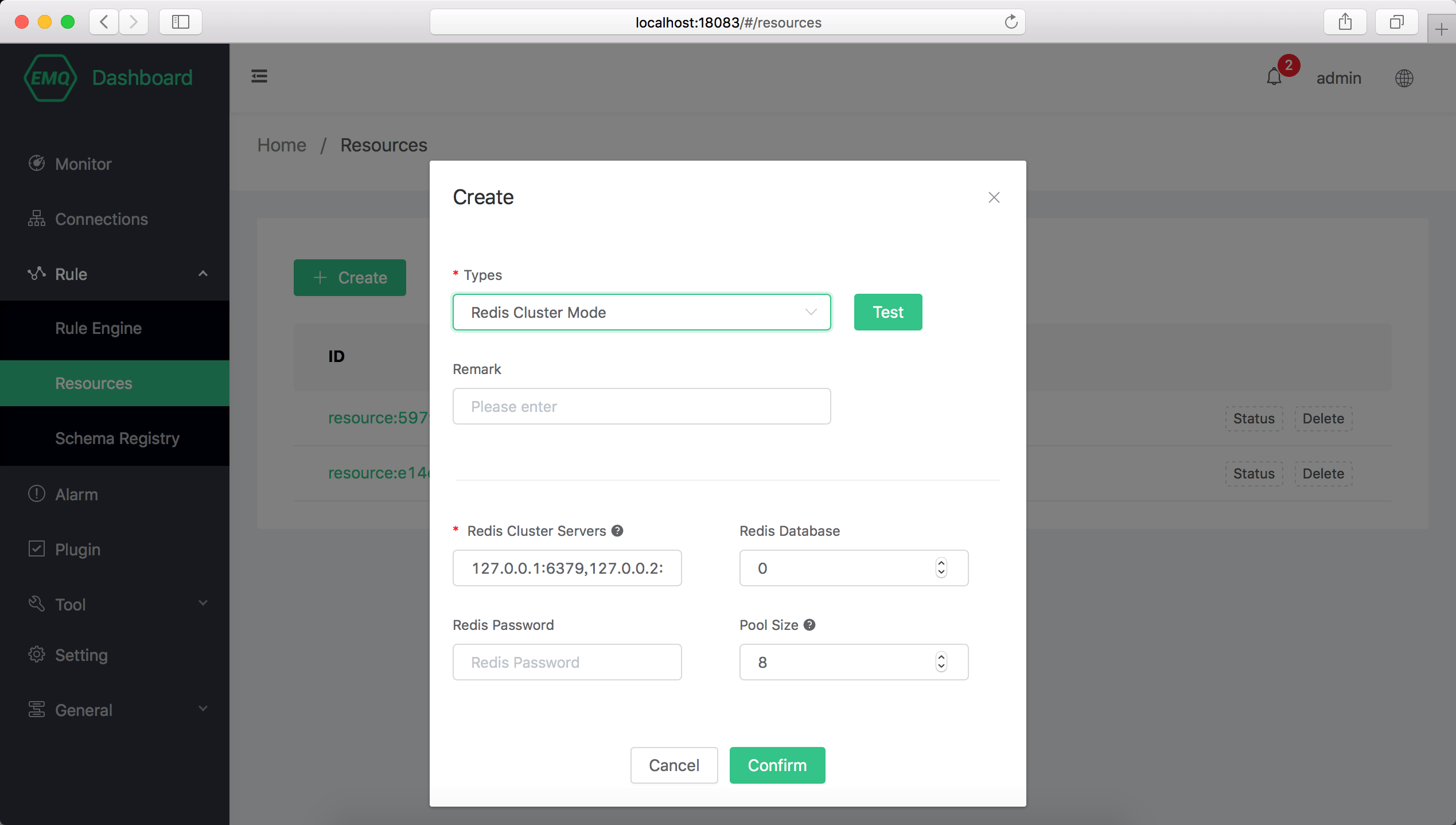This screenshot has height=825, width=1456.
Task: Show Safari sidebar toggle icon
Action: [x=180, y=22]
